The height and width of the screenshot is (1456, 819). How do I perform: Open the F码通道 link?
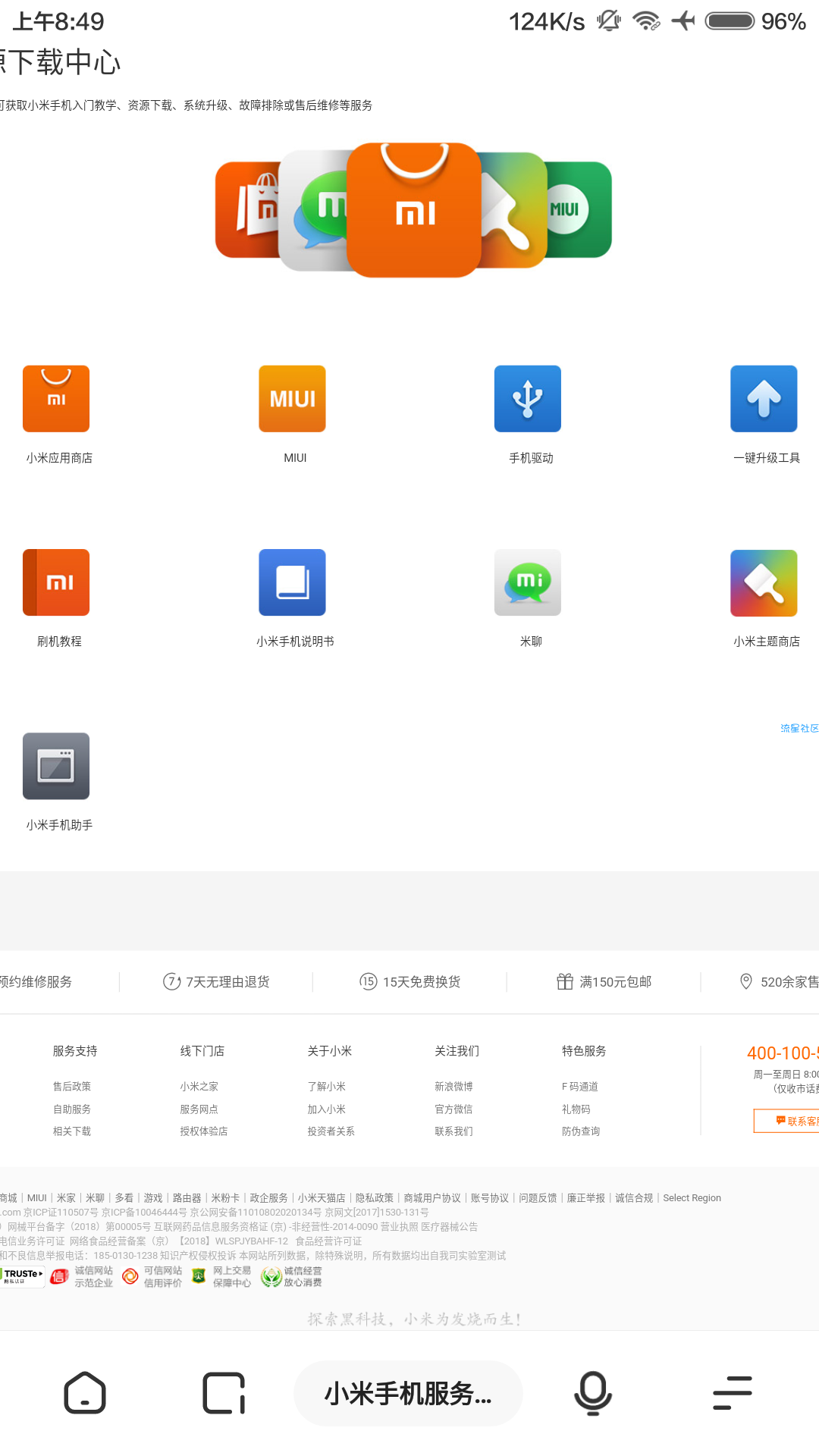pos(580,1087)
